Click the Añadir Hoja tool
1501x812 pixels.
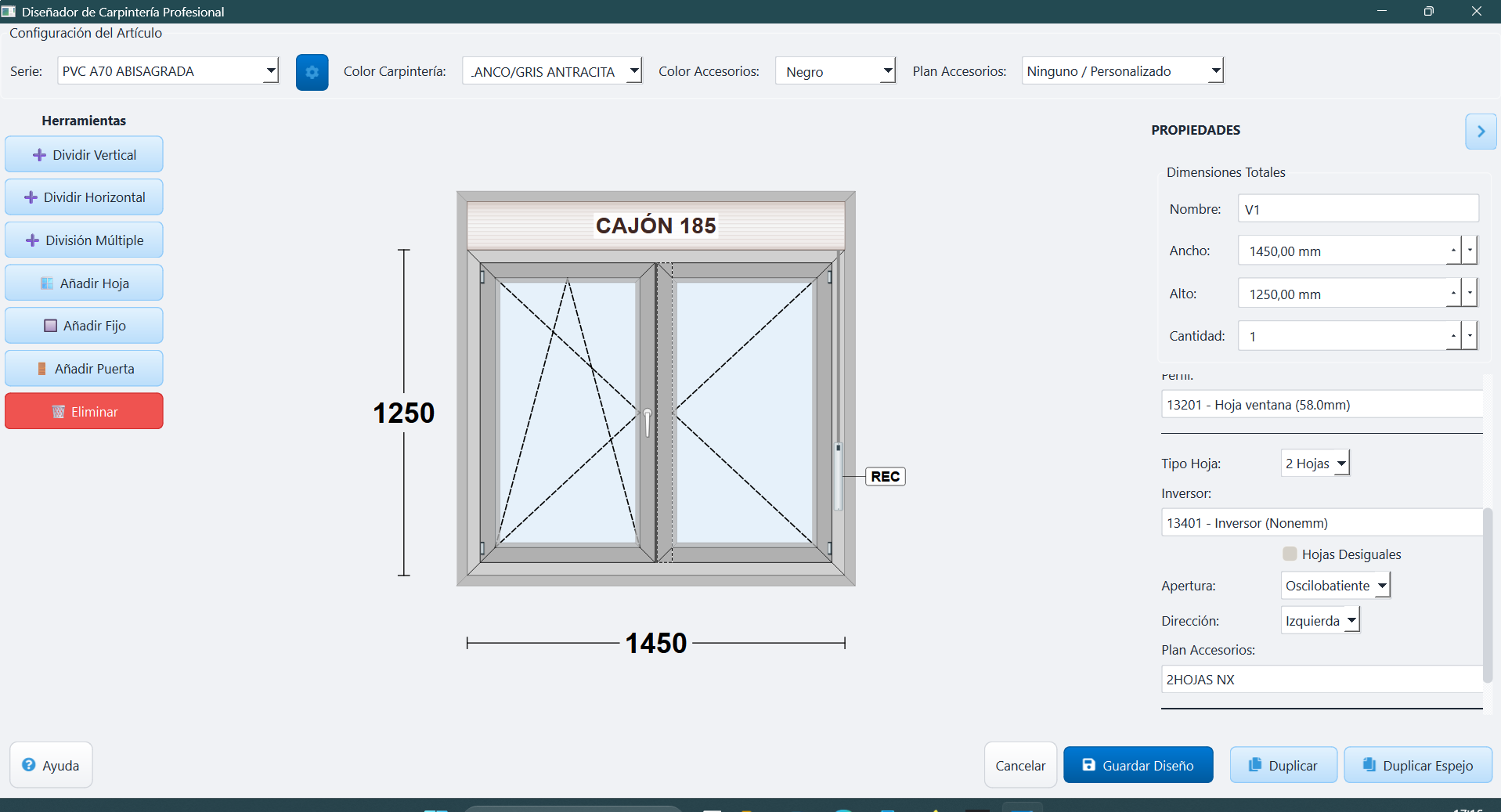point(84,283)
